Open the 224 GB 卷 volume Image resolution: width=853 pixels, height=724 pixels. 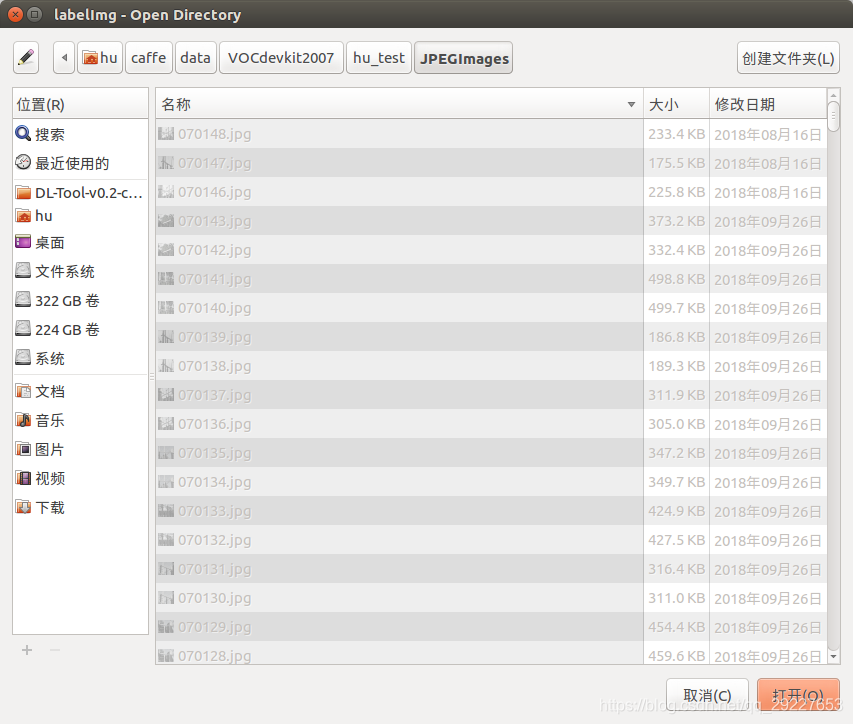(x=80, y=330)
